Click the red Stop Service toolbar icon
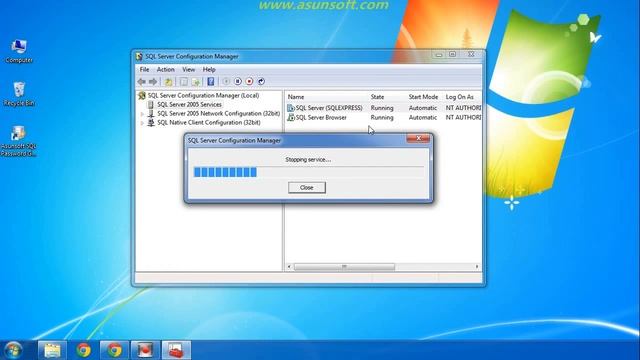 point(249,82)
